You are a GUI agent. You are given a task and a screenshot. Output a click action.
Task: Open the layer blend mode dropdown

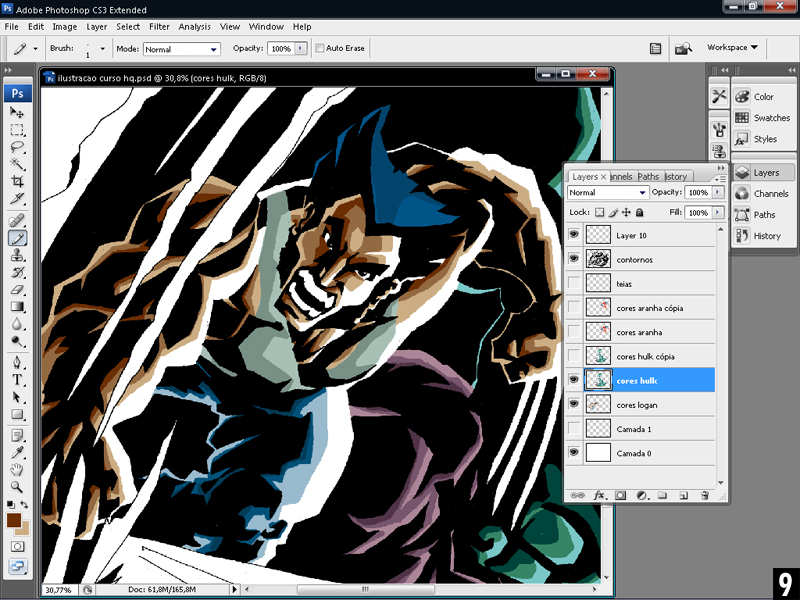(607, 192)
